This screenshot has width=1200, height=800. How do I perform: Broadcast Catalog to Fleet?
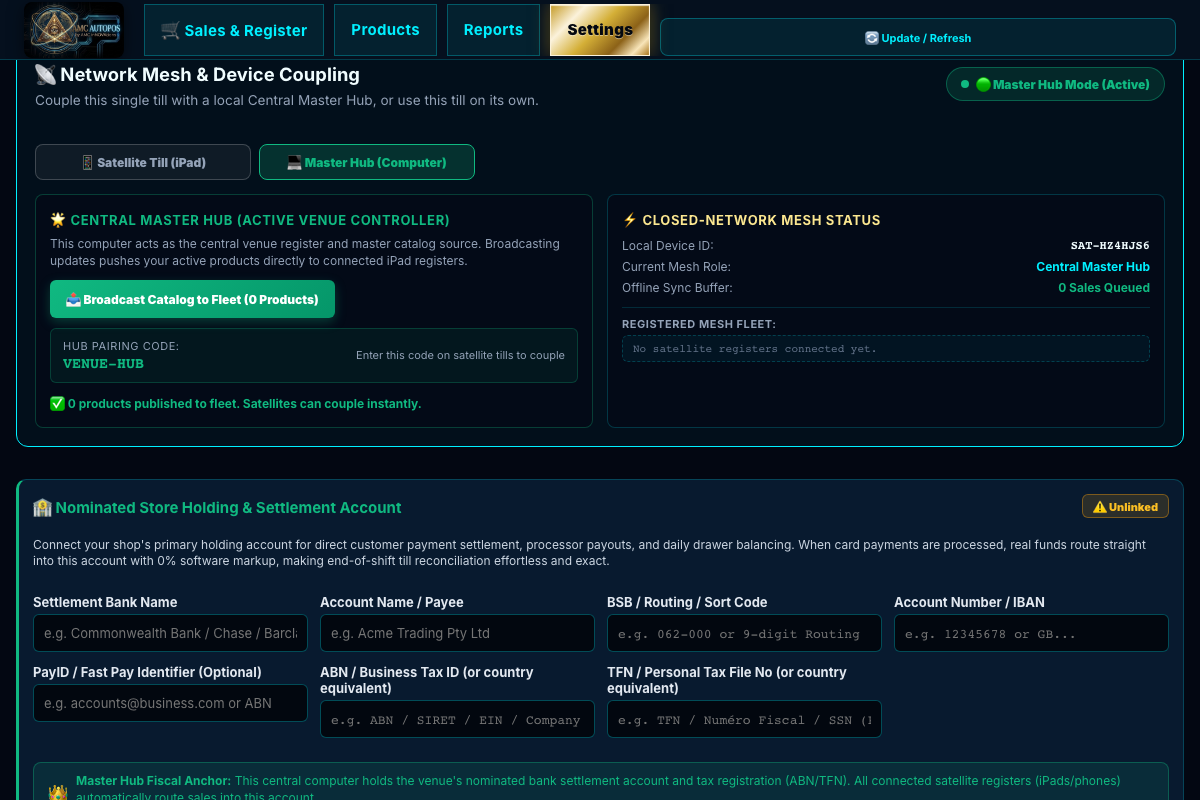(x=192, y=299)
